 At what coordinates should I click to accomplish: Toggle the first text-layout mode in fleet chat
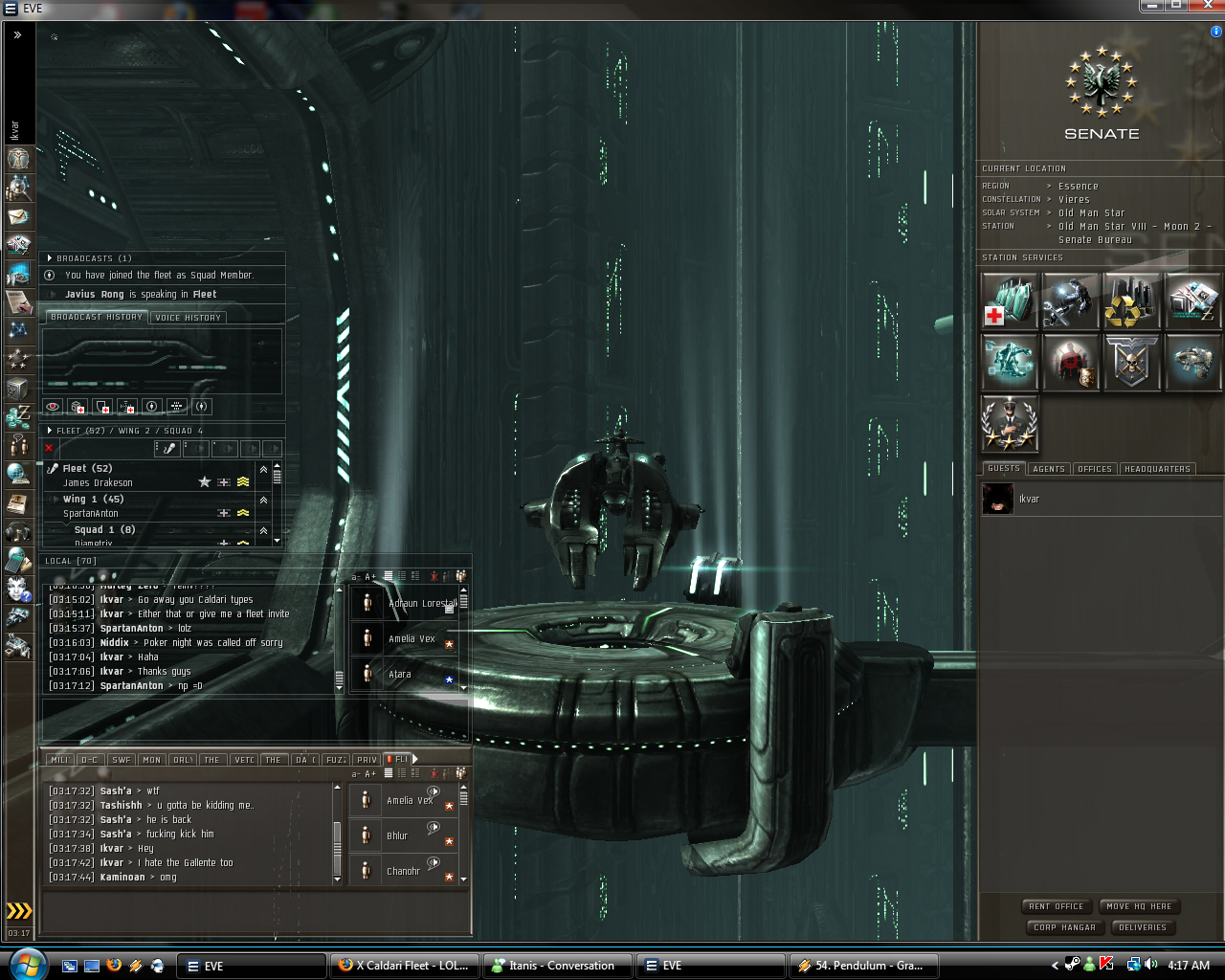389,773
